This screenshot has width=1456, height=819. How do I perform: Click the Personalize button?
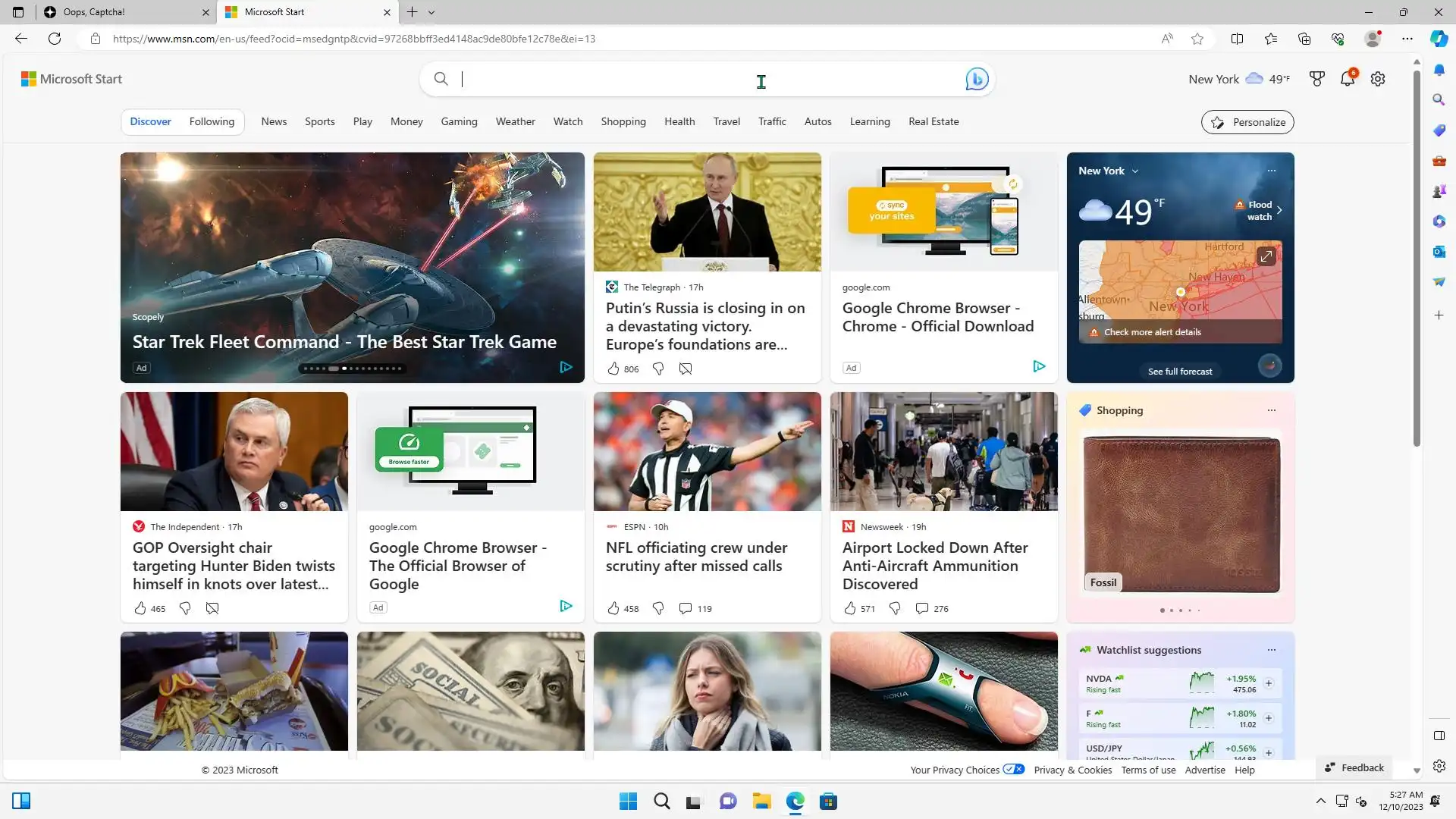coord(1247,122)
